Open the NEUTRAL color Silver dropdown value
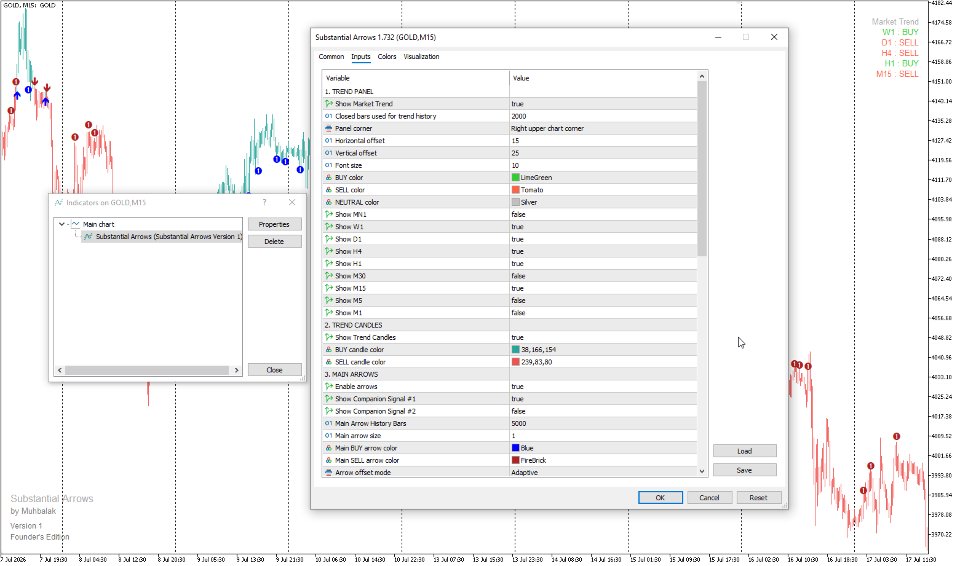This screenshot has width=960, height=566. pos(603,202)
